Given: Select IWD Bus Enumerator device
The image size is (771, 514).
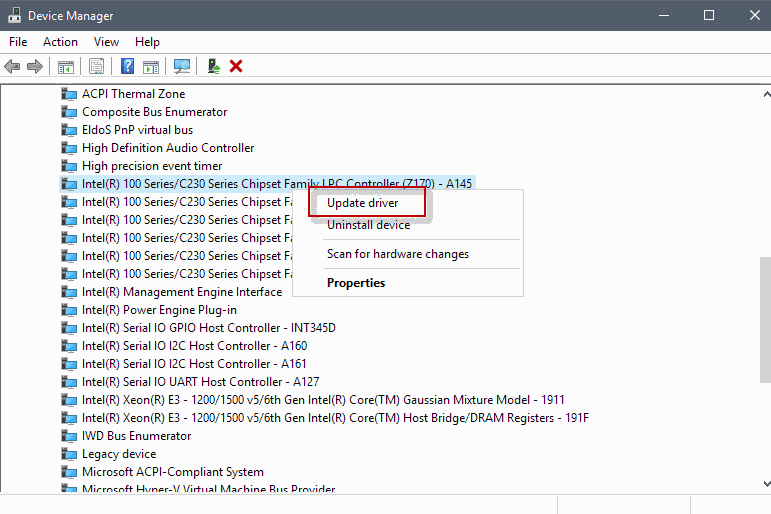Looking at the screenshot, I should pos(136,436).
